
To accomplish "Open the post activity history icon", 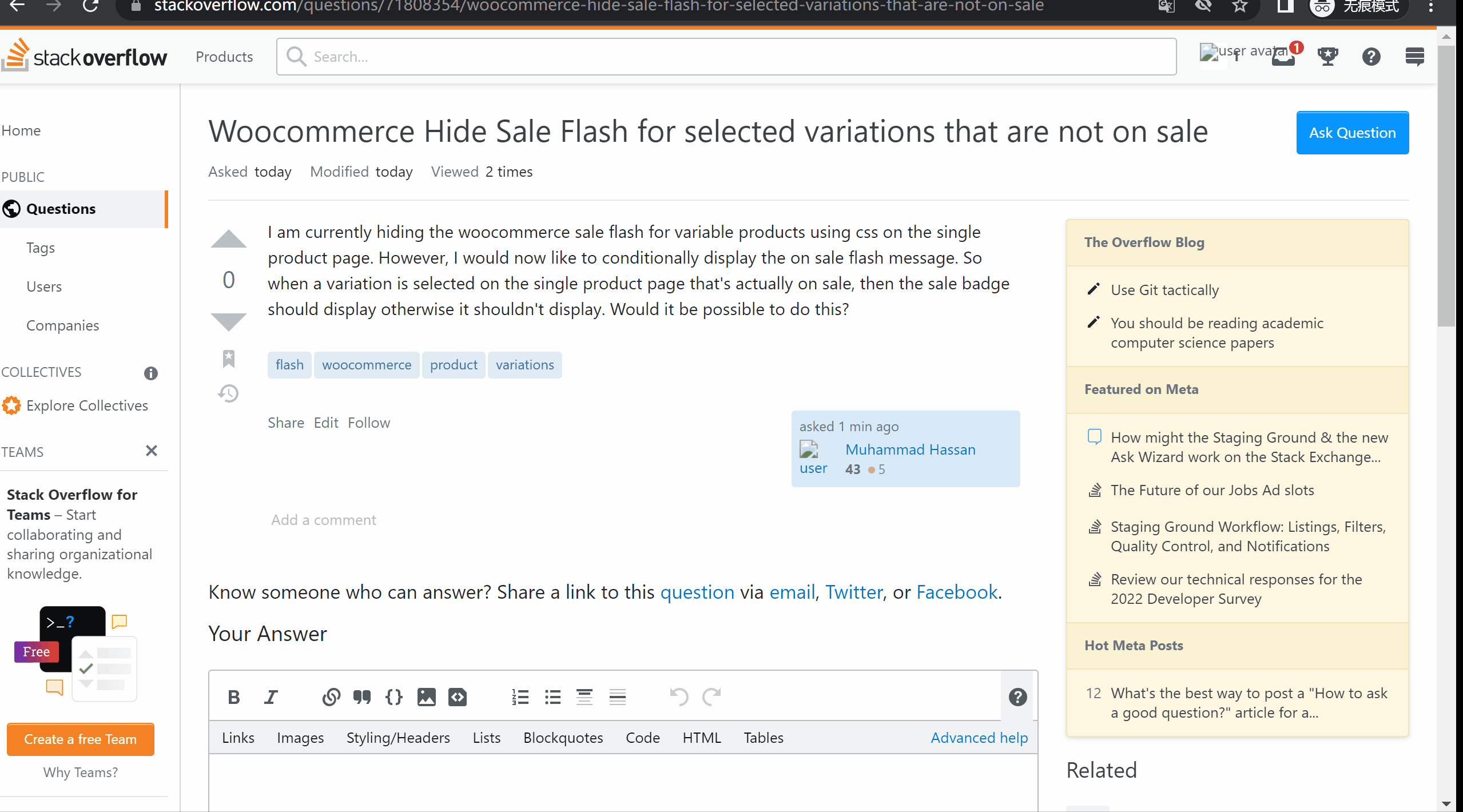I will click(228, 393).
